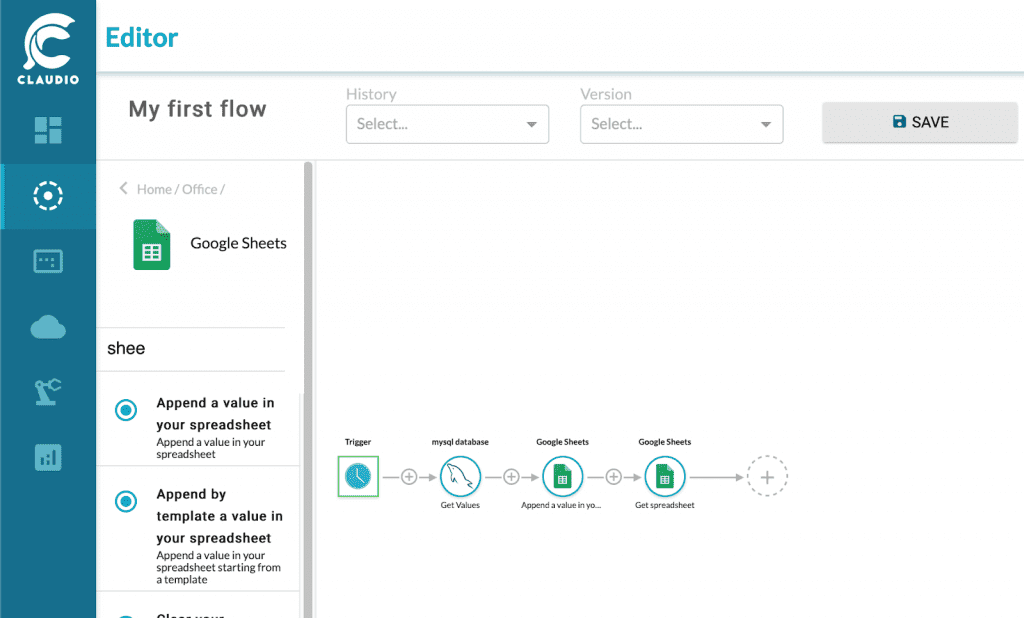Open the robot arm sidebar icon
The width and height of the screenshot is (1024, 618).
pos(48,391)
